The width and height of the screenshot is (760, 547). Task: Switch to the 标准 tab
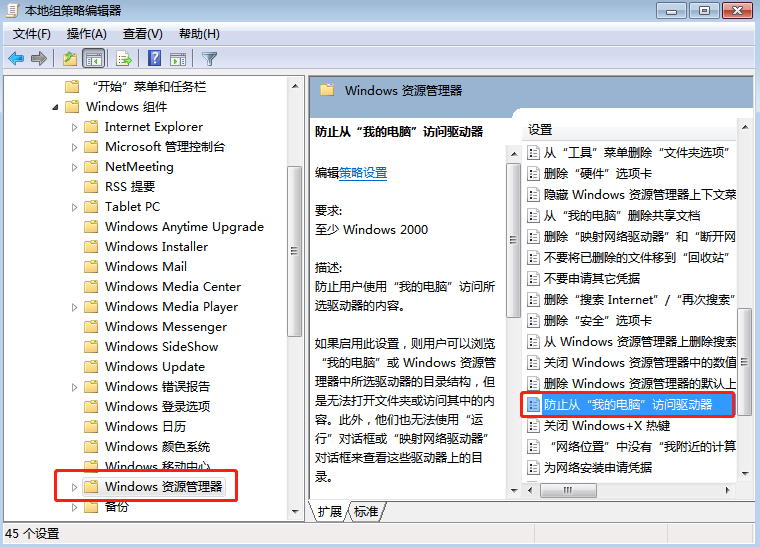click(x=366, y=512)
